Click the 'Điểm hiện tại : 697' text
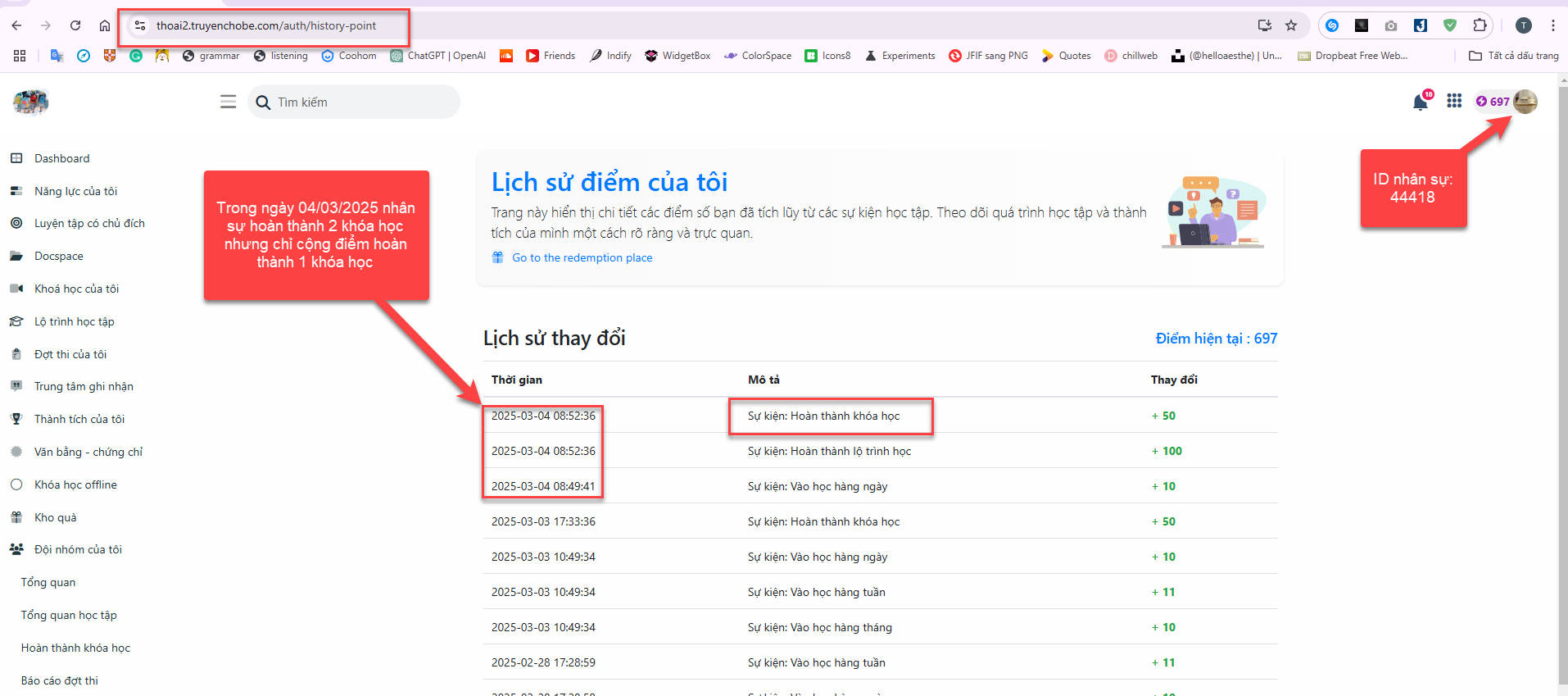The width and height of the screenshot is (1568, 696). click(1217, 339)
